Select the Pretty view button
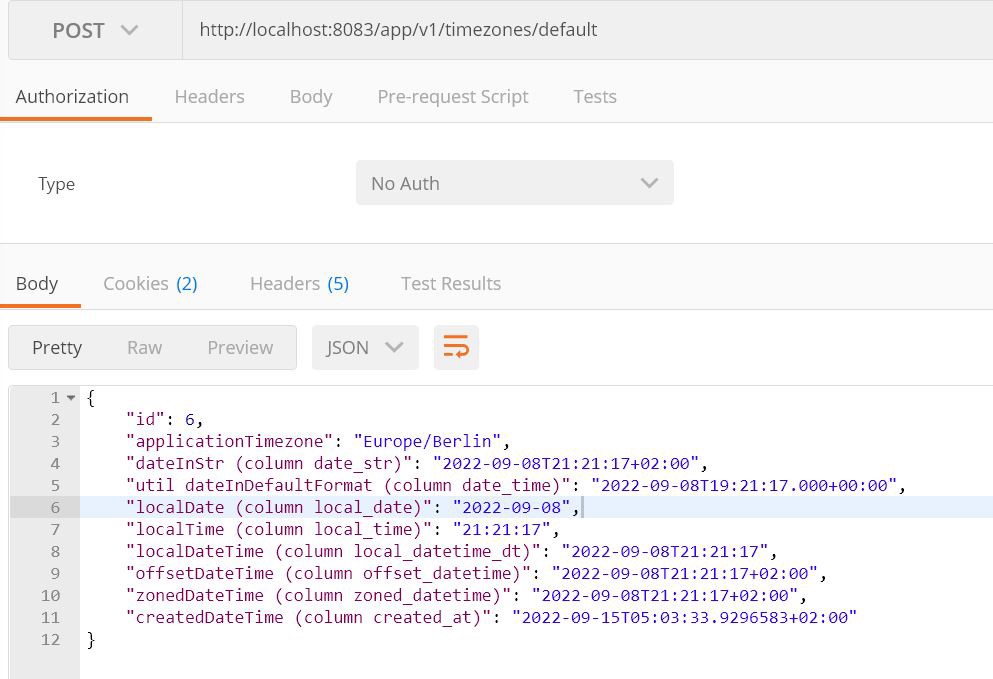Image resolution: width=993 pixels, height=679 pixels. point(57,347)
